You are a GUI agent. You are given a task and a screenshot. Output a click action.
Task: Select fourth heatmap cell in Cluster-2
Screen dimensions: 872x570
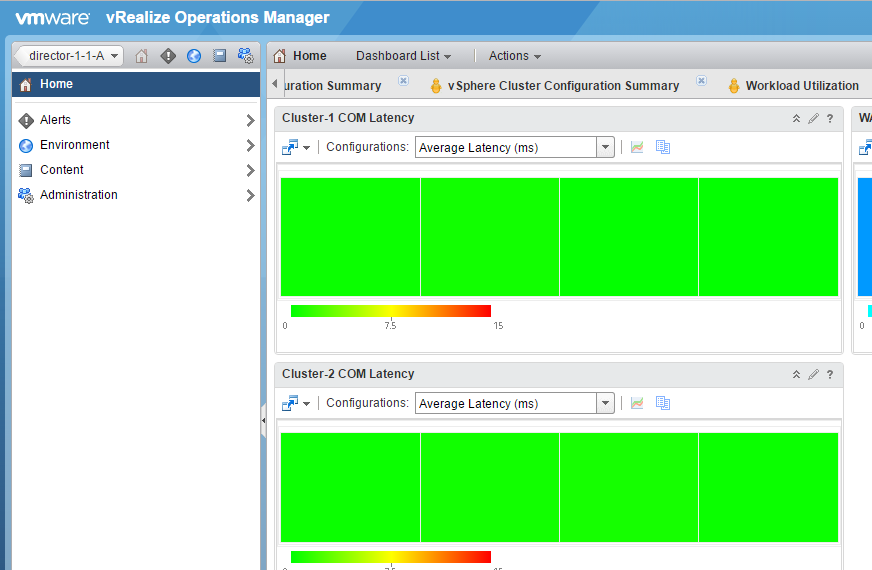769,488
